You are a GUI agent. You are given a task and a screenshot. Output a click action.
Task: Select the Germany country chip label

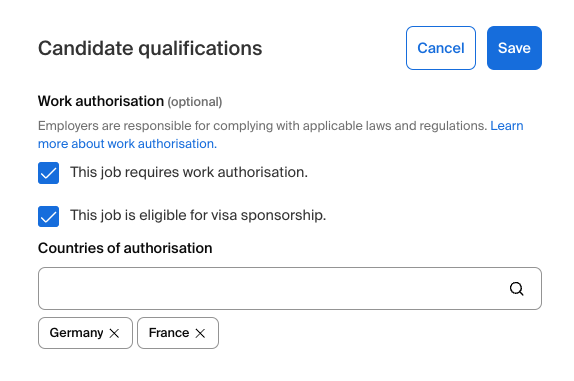[x=76, y=333]
